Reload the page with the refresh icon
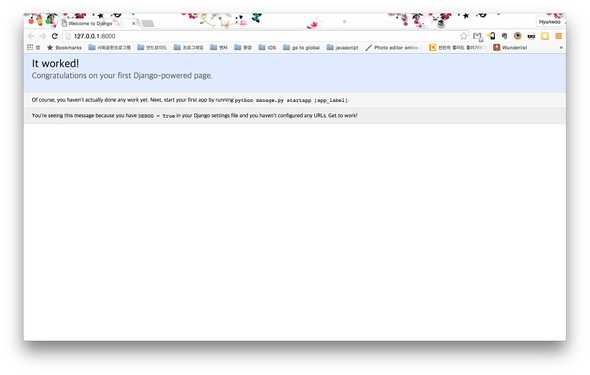 pos(55,36)
